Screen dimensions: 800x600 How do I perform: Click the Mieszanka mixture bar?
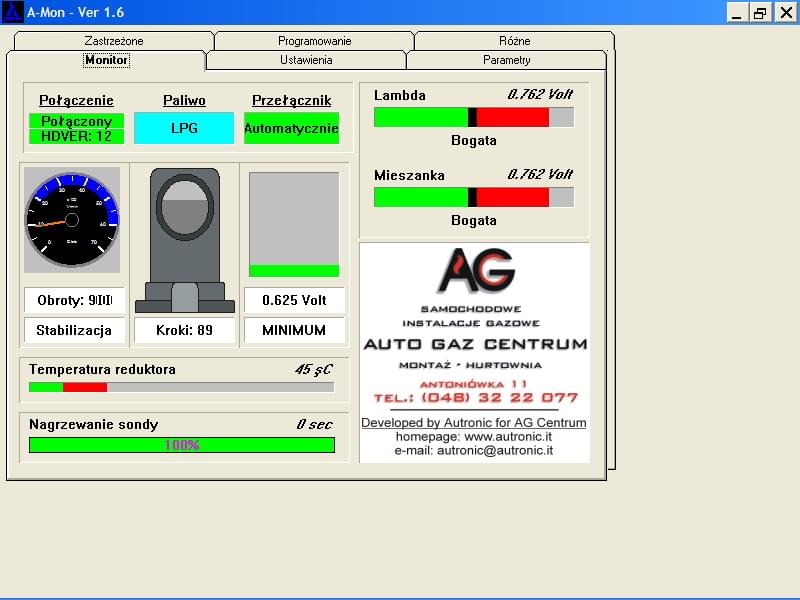473,197
